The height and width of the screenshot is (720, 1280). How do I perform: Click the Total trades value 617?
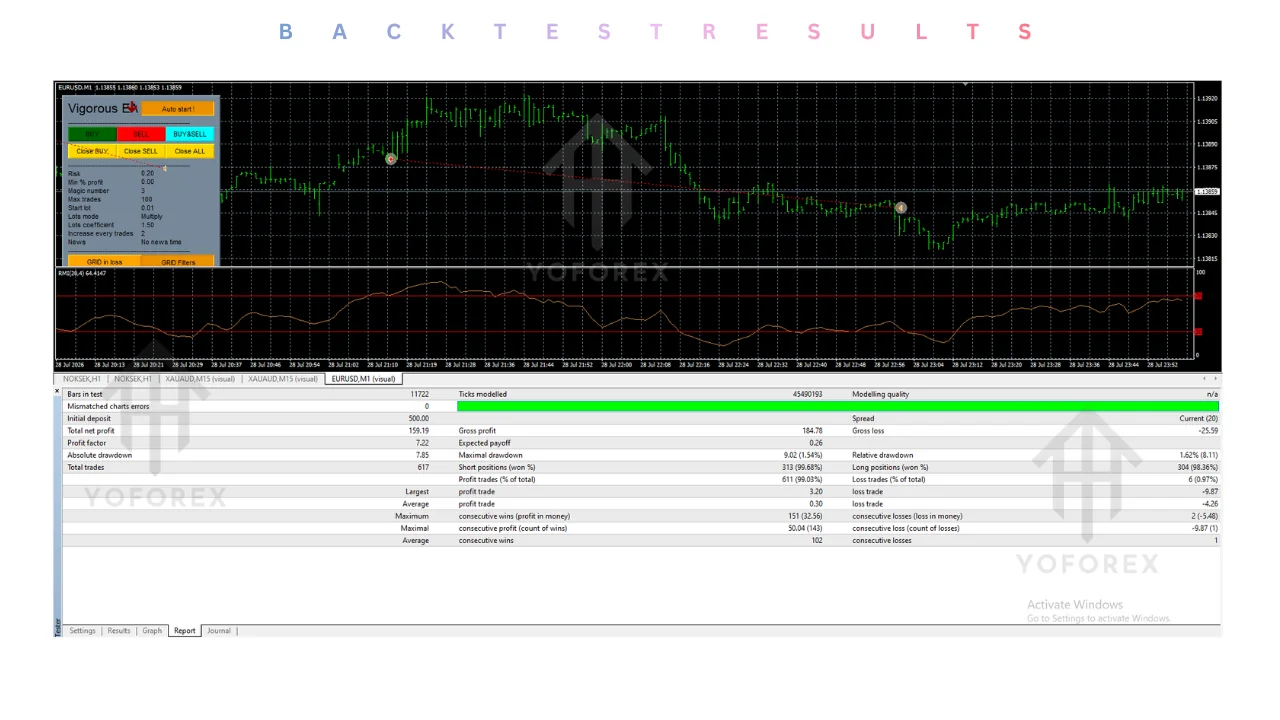pos(423,467)
